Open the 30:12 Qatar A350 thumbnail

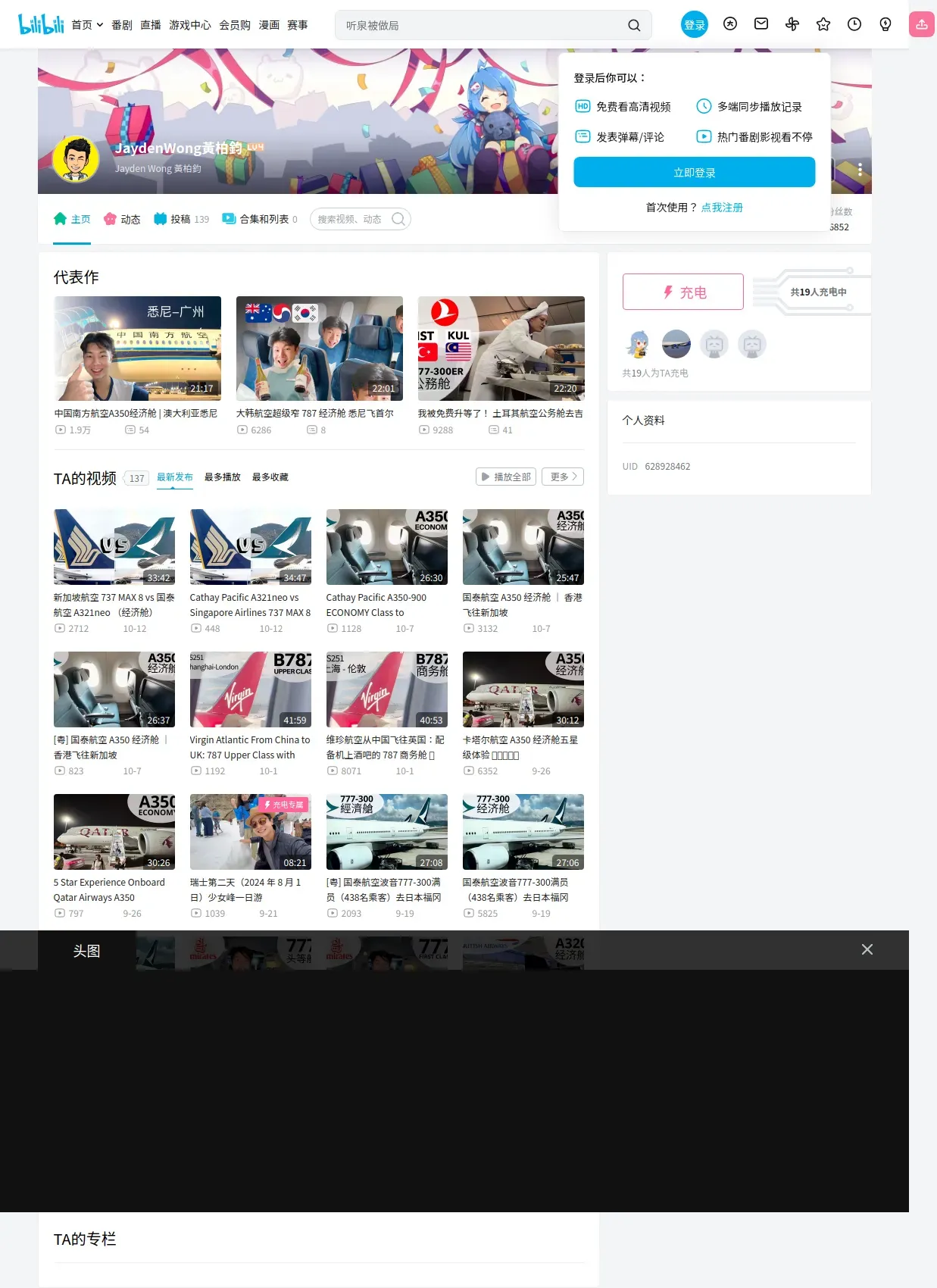coord(523,689)
